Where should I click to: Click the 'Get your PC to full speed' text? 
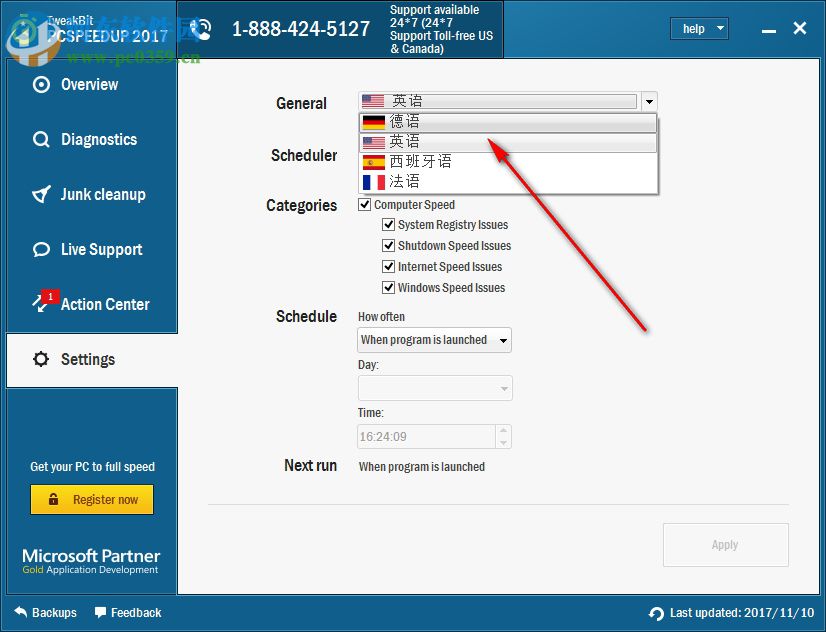[93, 467]
